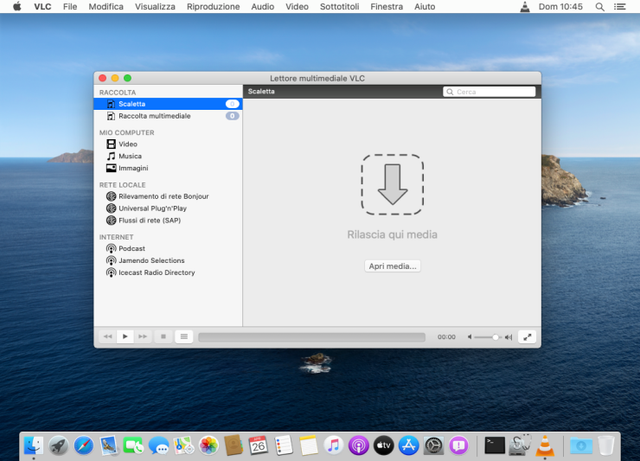Open the VLC application menu
The image size is (640, 461).
pyautogui.click(x=42, y=7)
